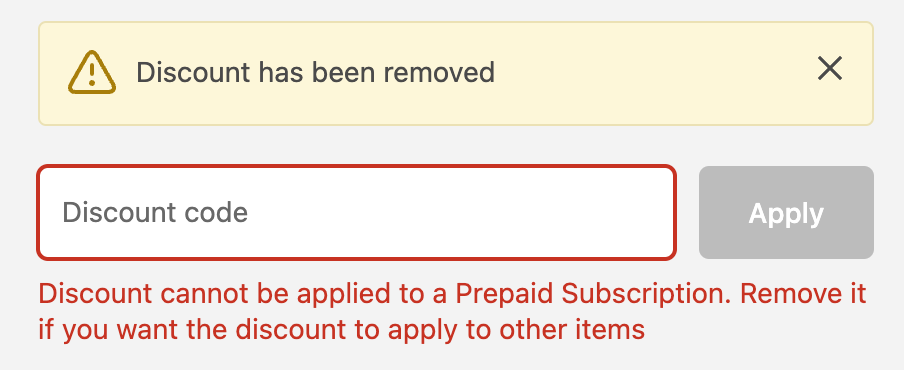
Task: Close the yellow notification with X icon
Action: pyautogui.click(x=830, y=69)
